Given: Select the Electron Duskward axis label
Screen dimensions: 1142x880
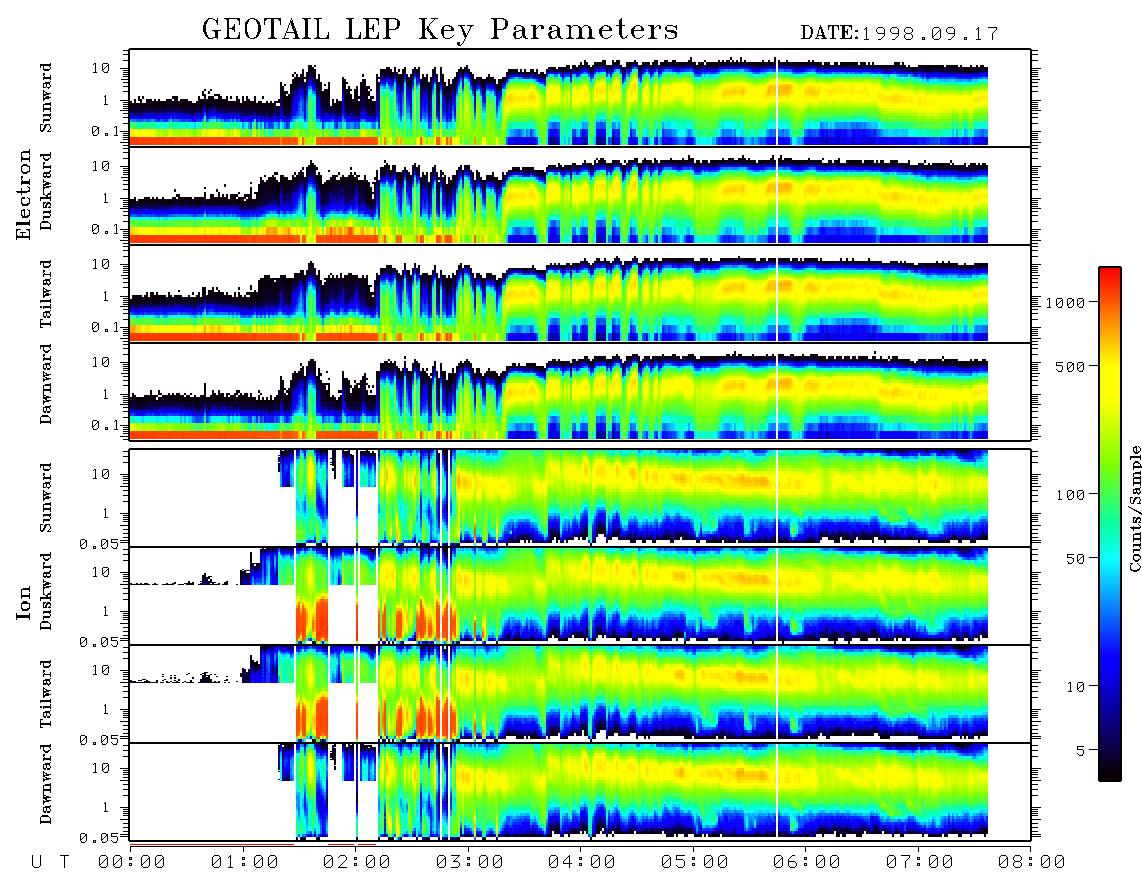Looking at the screenshot, I should (45, 191).
